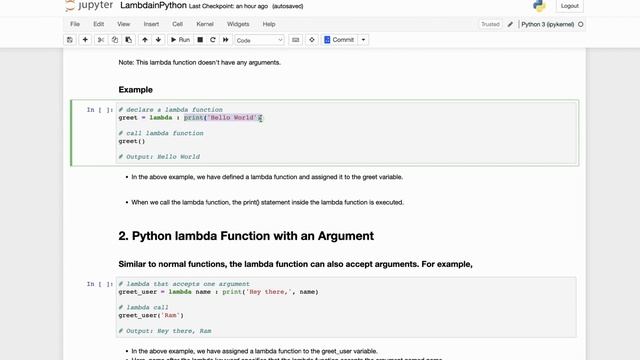The image size is (640, 360).
Task: Open the cell type Code dropdown
Action: (x=259, y=40)
